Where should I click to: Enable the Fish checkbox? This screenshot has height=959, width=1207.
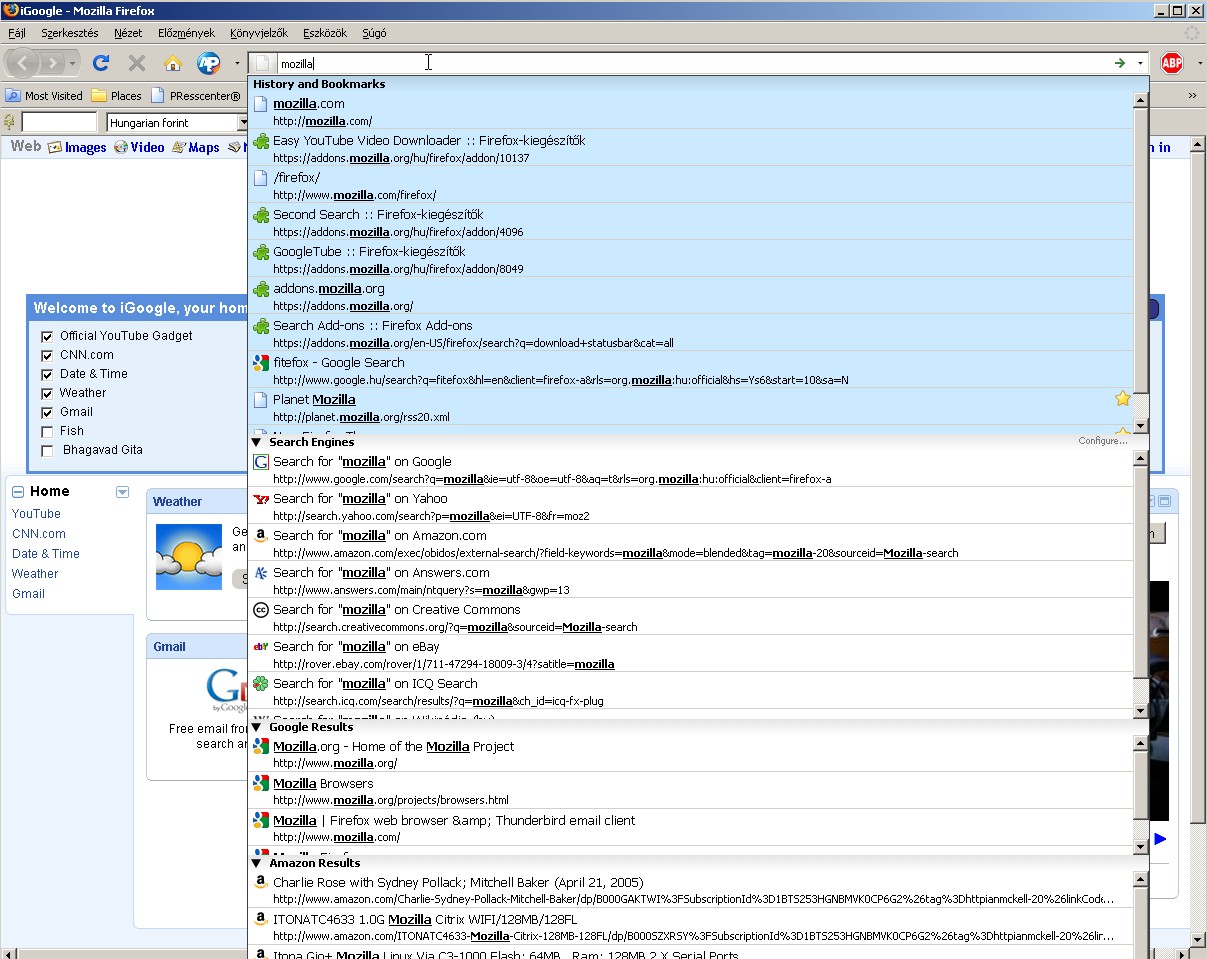coord(47,432)
